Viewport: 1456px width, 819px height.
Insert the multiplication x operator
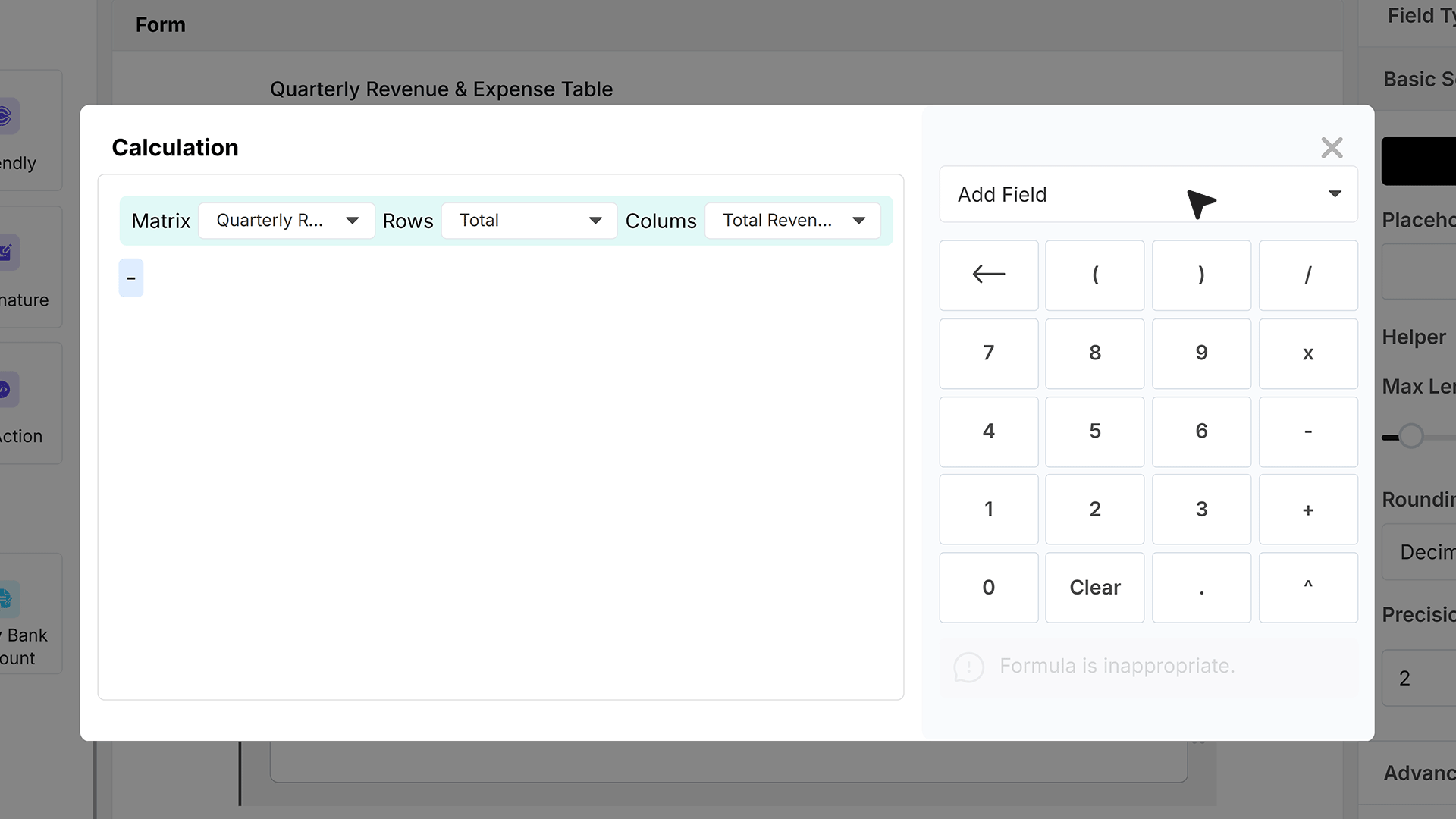(1308, 353)
